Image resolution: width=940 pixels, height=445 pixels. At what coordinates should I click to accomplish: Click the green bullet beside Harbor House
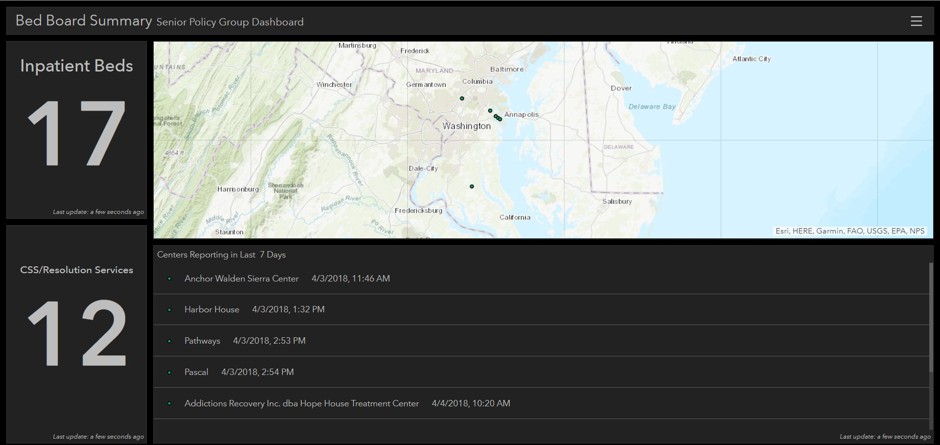click(170, 309)
